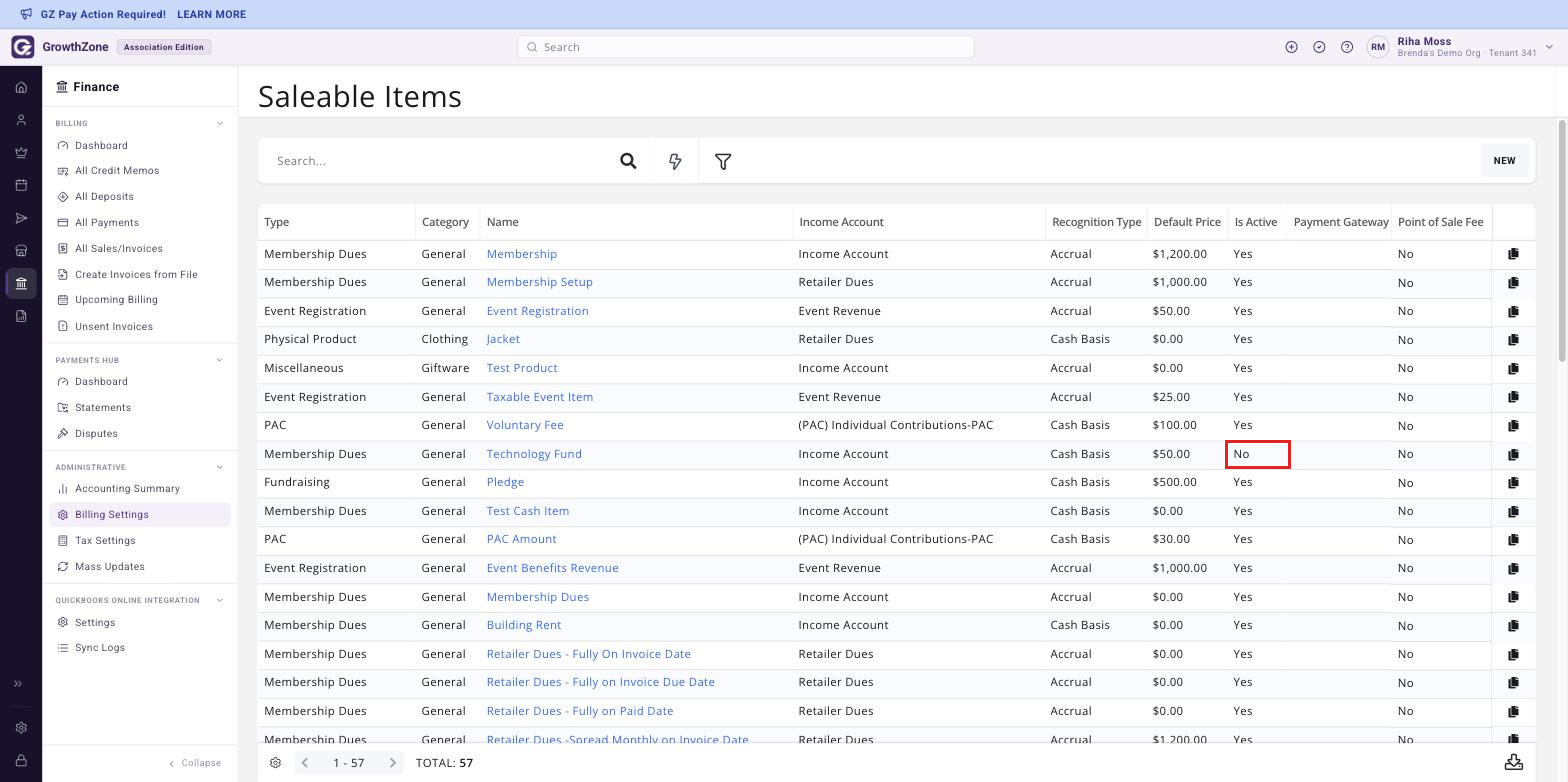Image resolution: width=1568 pixels, height=782 pixels.
Task: Collapse the Billing section
Action: pos(220,124)
